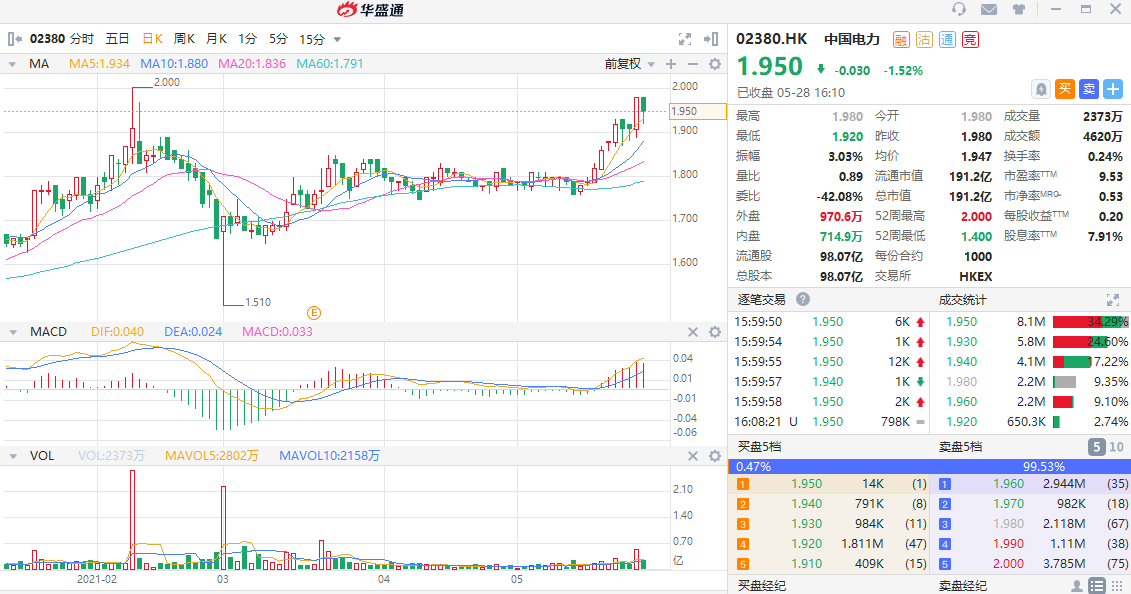Close the MACD indicator panel
This screenshot has width=1131, height=594.
[692, 332]
